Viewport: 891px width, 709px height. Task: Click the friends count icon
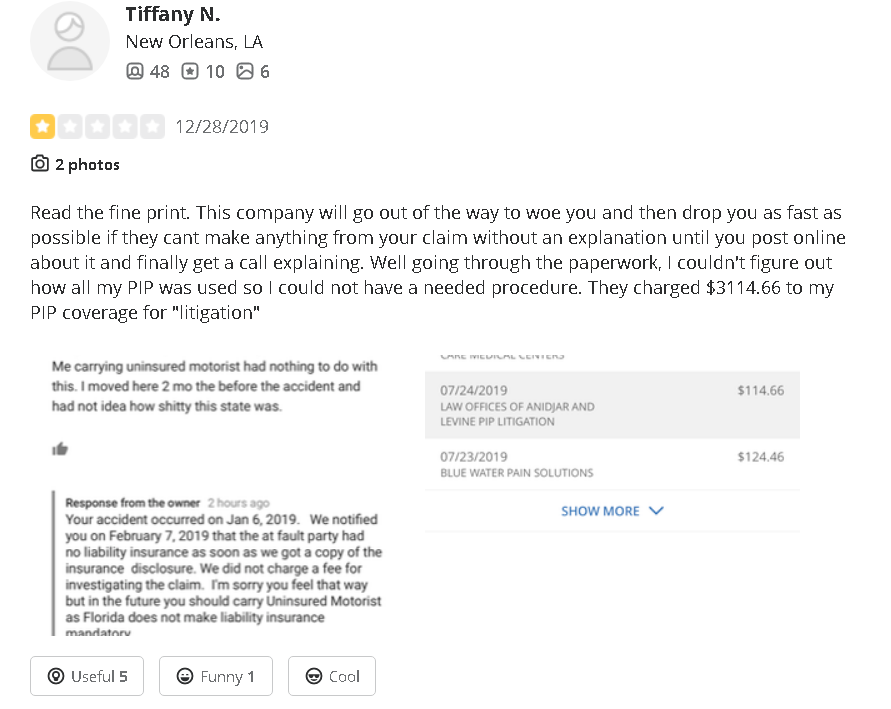coord(136,71)
